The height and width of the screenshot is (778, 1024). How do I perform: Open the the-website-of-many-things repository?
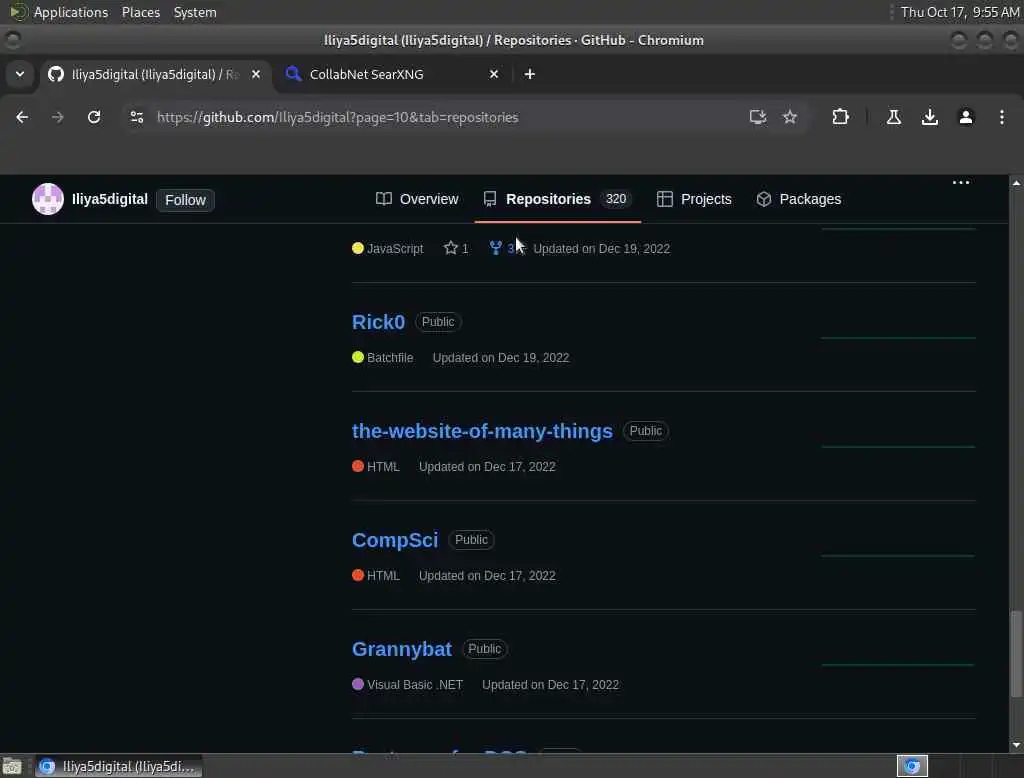482,431
